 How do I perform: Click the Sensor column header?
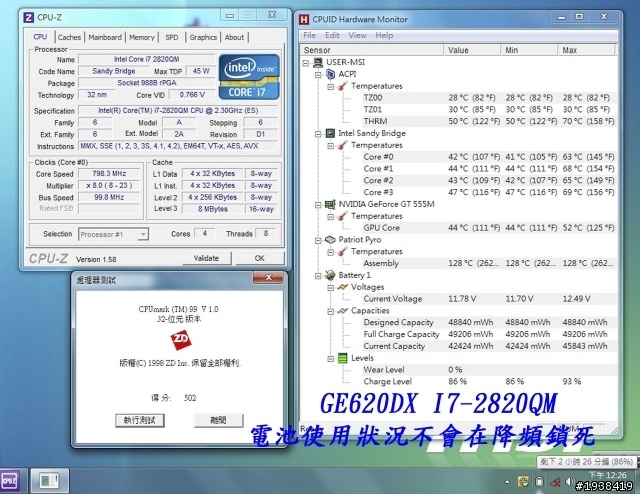[x=372, y=50]
